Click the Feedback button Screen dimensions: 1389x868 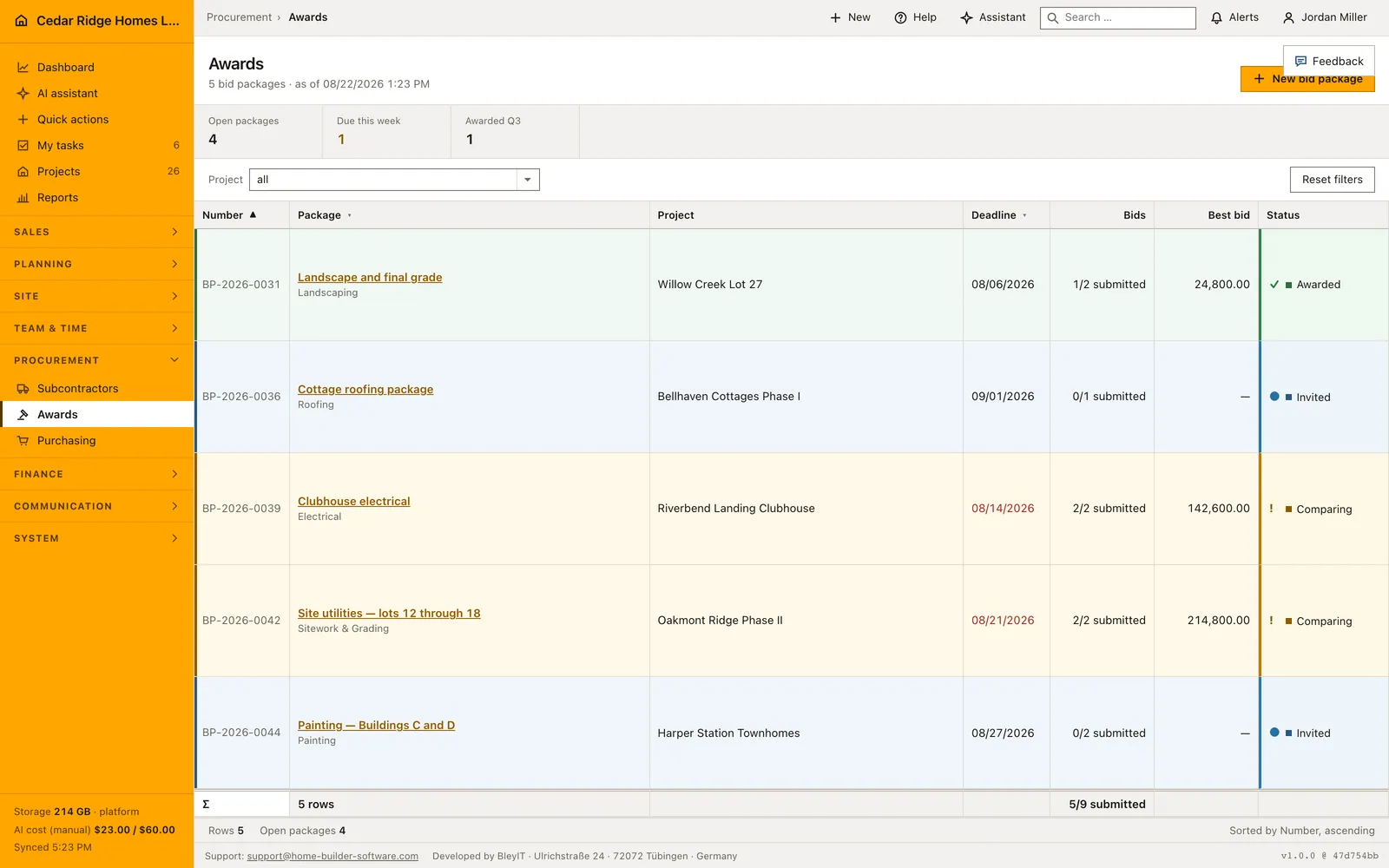click(x=1329, y=61)
